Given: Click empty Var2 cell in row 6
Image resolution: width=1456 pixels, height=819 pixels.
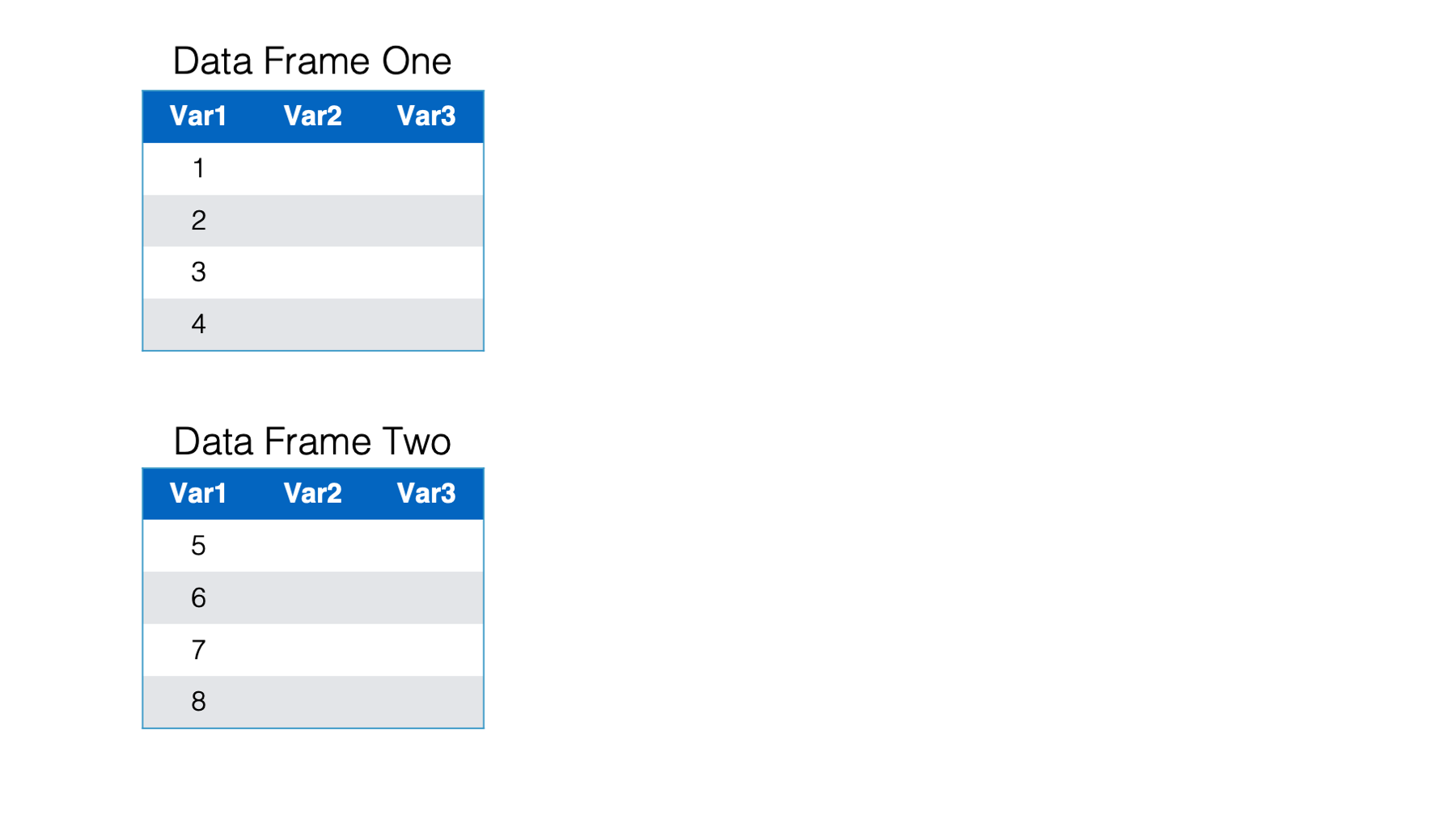Looking at the screenshot, I should coord(312,597).
